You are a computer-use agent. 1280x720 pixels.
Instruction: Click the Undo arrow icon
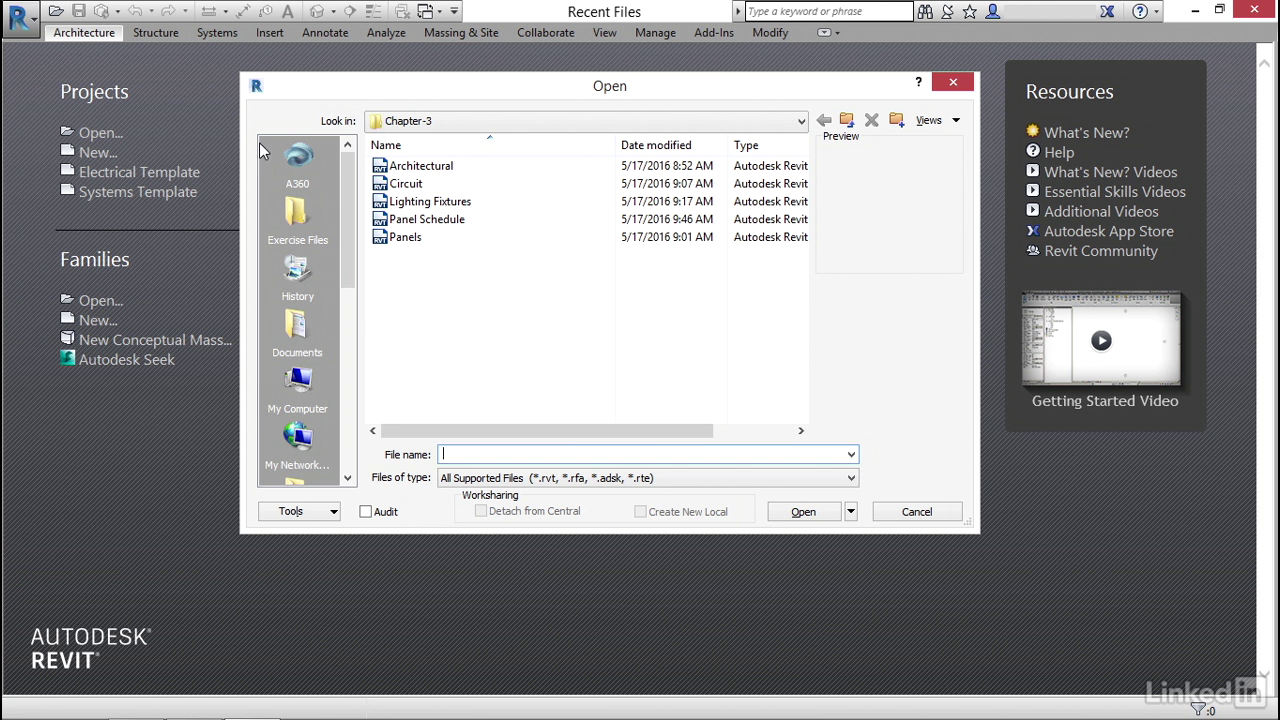pyautogui.click(x=135, y=12)
